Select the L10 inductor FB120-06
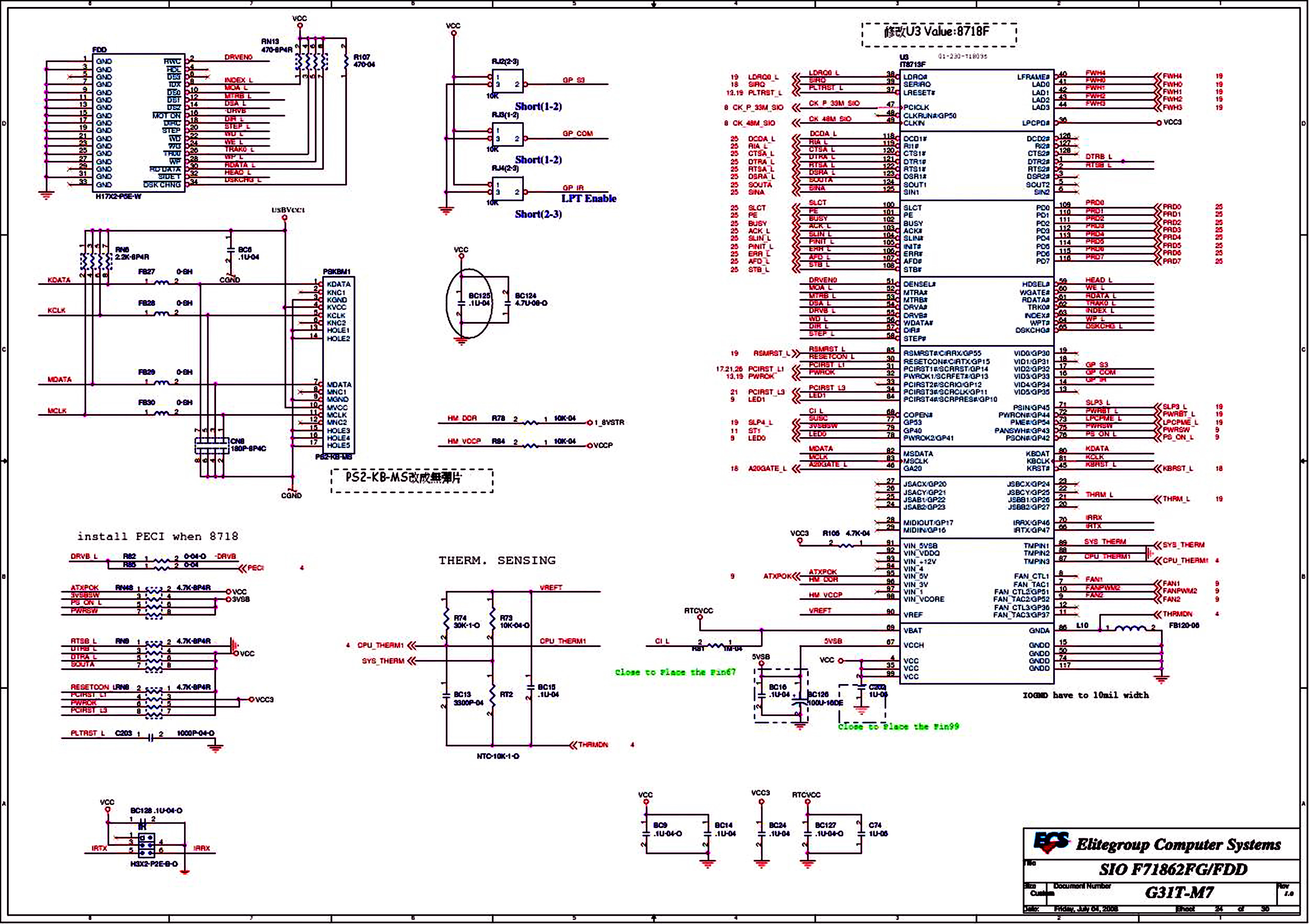This screenshot has width=1309, height=924. (1131, 629)
